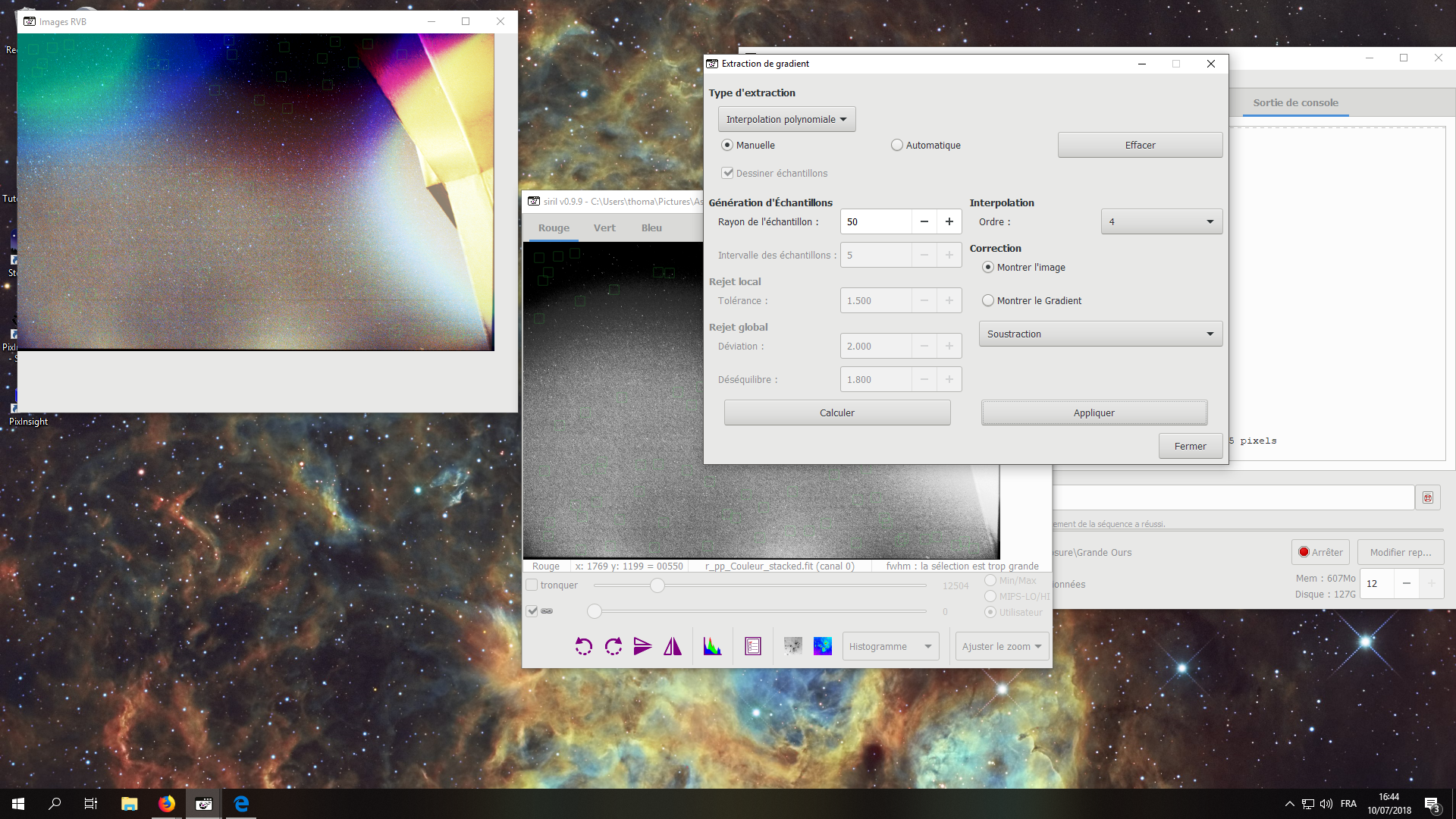Switch to the Vert channel tab
This screenshot has width=1456, height=819.
[604, 227]
